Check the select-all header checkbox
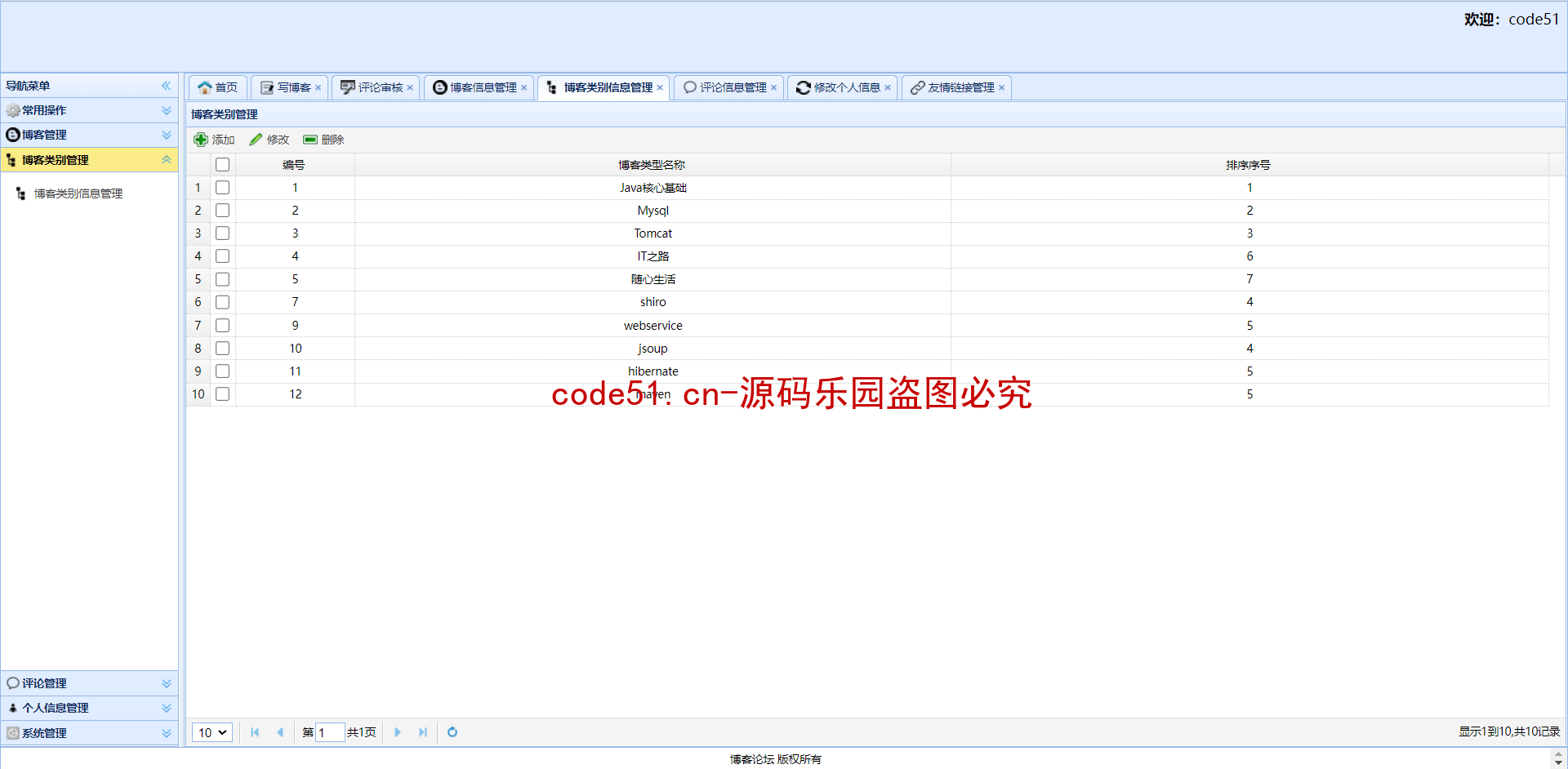The width and height of the screenshot is (1568, 769). (222, 165)
